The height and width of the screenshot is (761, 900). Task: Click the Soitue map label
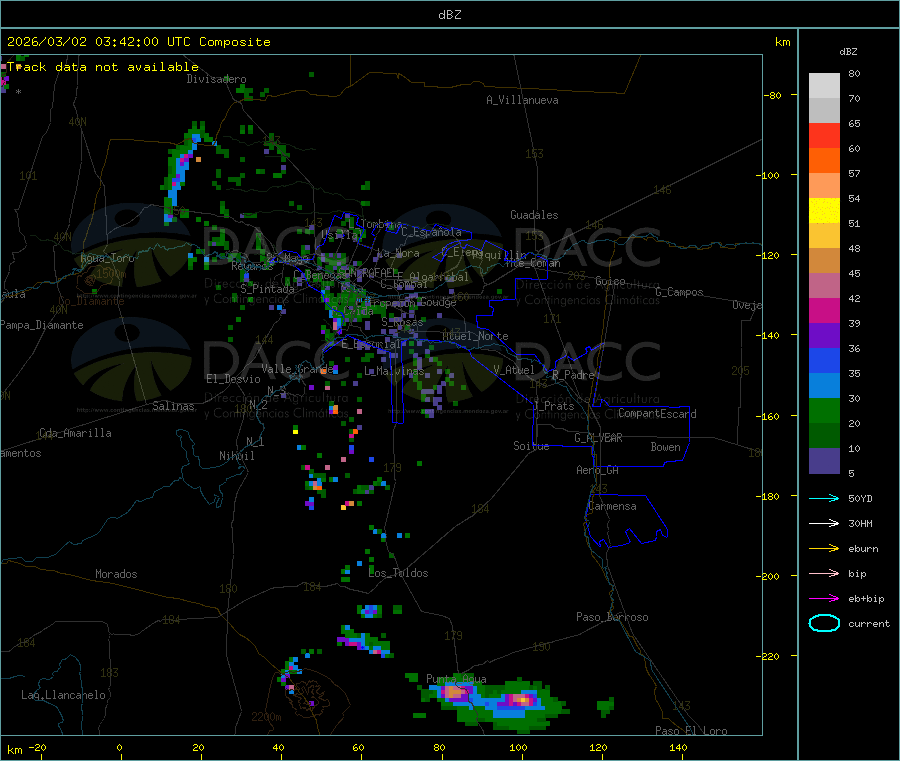coord(531,446)
